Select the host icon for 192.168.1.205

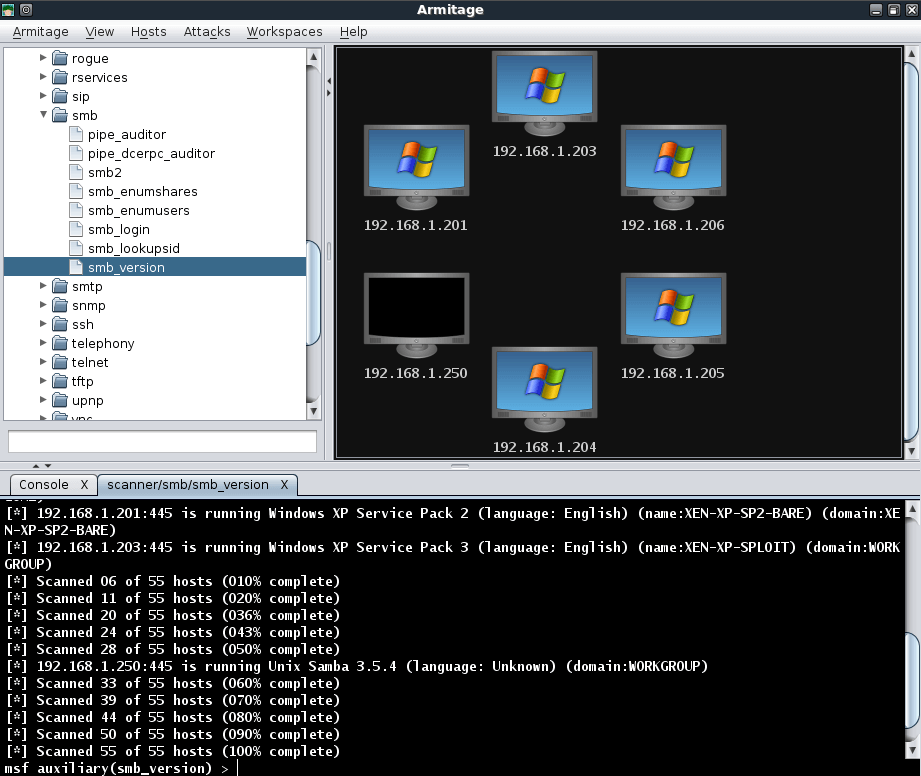[673, 312]
